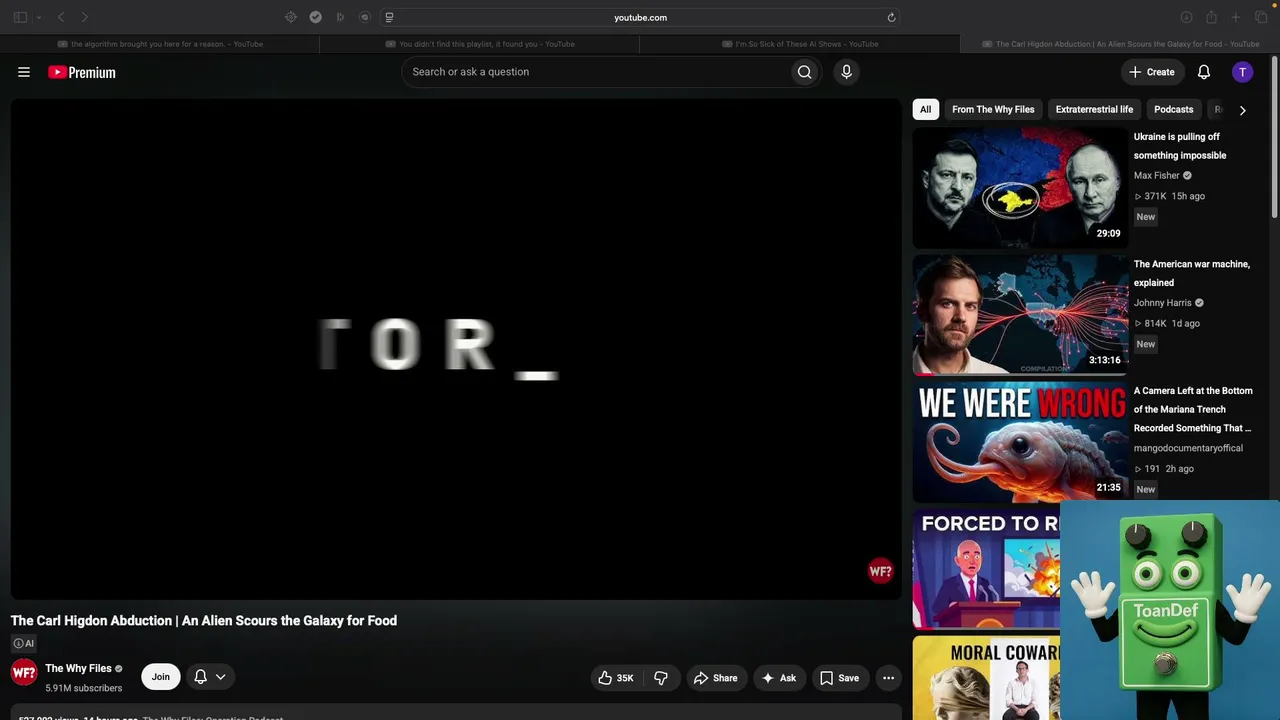Open The Why Files channel name link

[x=78, y=668]
